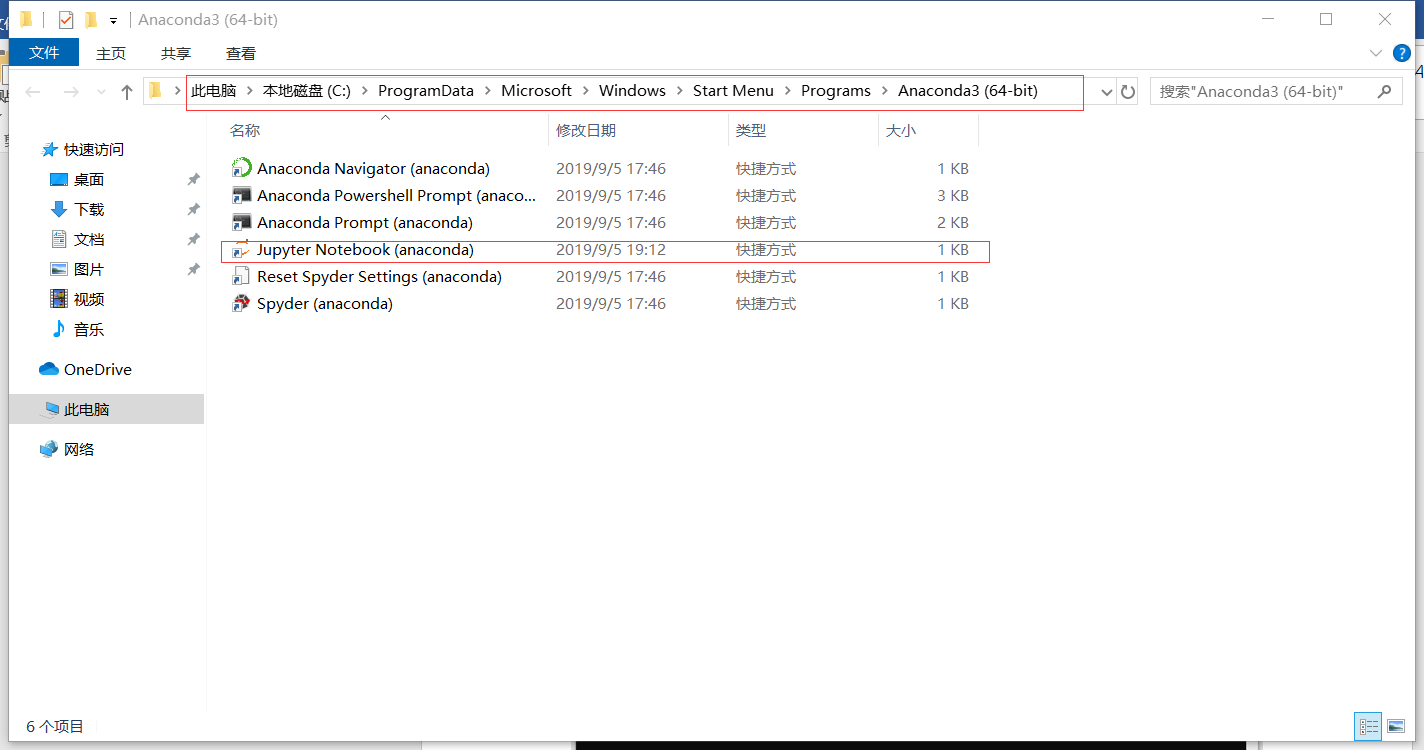This screenshot has height=750, width=1424.
Task: Select Reset Spyder Settings (anaconda) file name
Action: pos(379,276)
